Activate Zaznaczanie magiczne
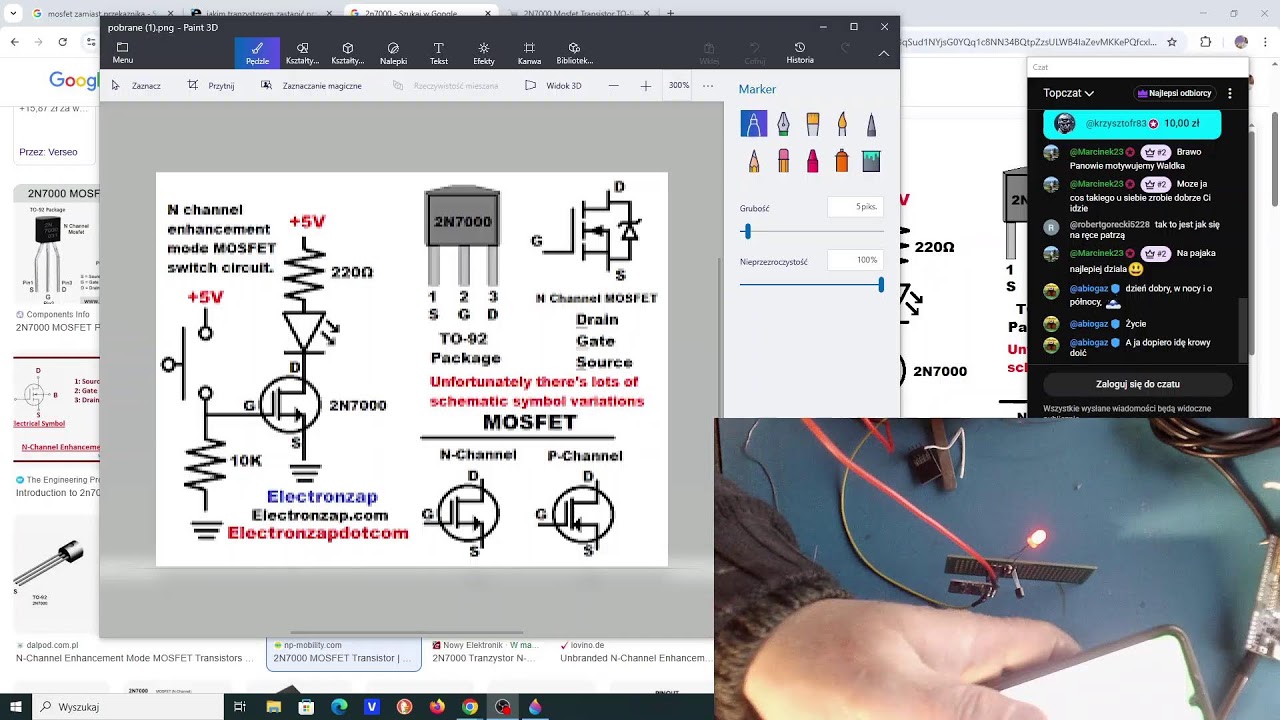 point(311,86)
